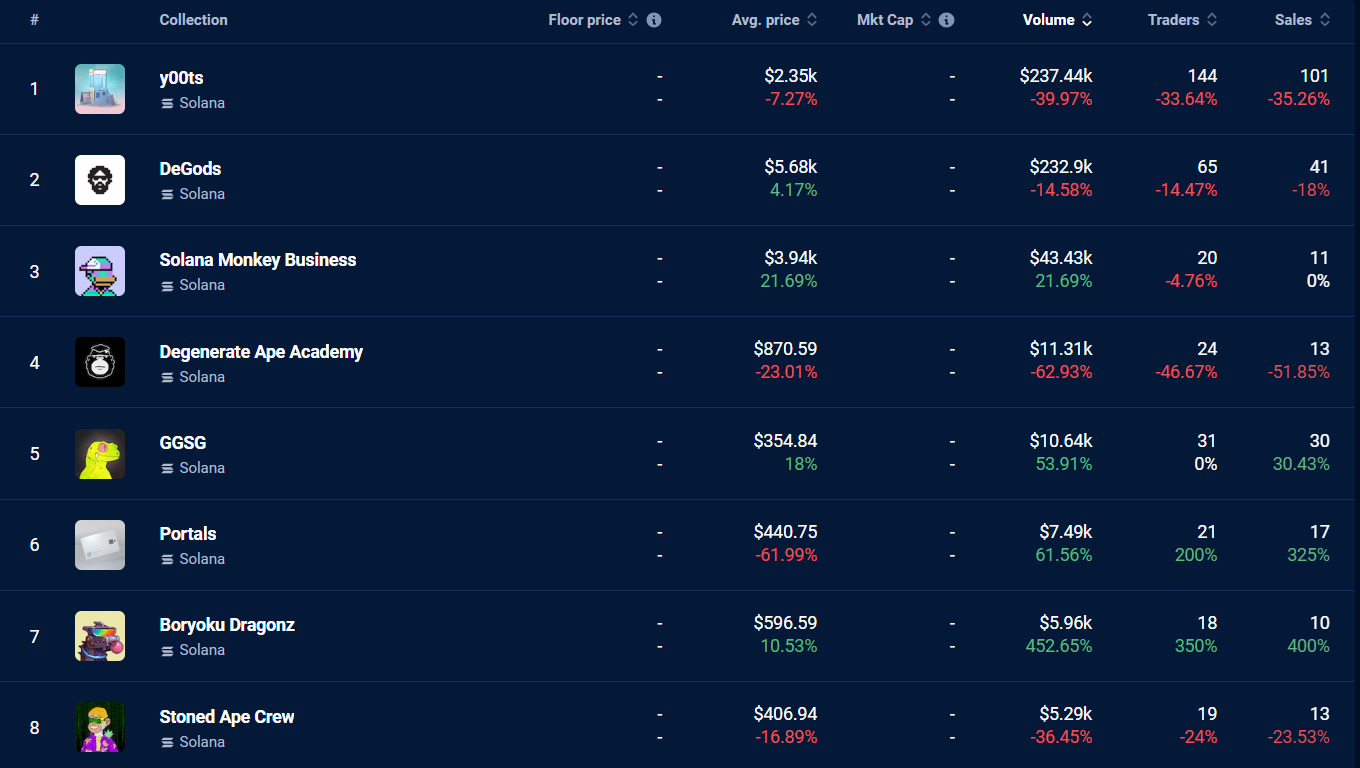Open the Portals collection link
Screen dimensions: 1360x768
[x=188, y=534]
